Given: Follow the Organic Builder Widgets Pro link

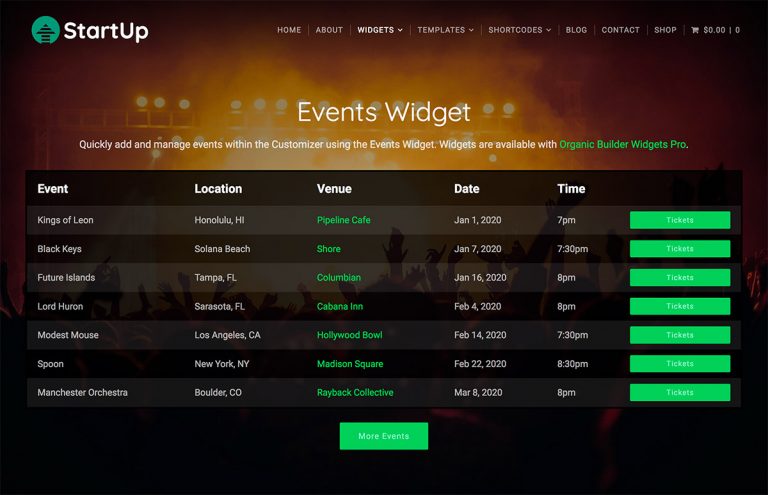Looking at the screenshot, I should pyautogui.click(x=623, y=144).
